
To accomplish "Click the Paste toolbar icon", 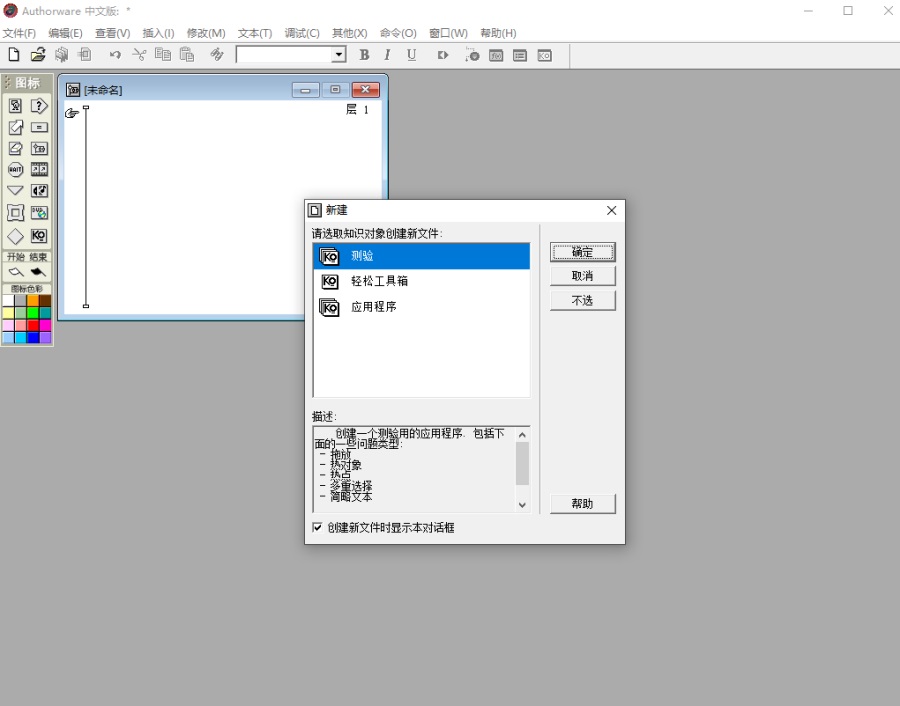I will 187,55.
